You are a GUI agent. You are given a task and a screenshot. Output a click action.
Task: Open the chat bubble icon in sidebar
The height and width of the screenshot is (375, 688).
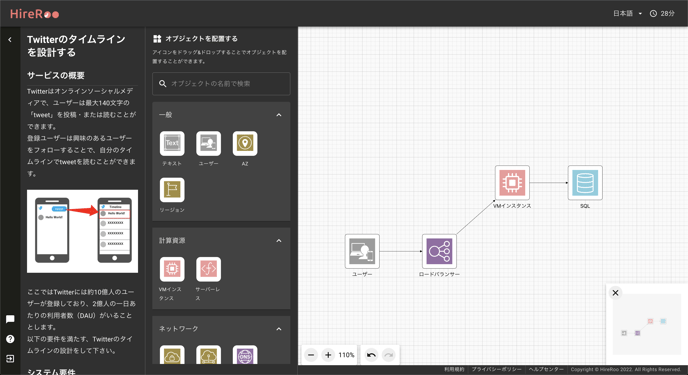click(x=10, y=319)
